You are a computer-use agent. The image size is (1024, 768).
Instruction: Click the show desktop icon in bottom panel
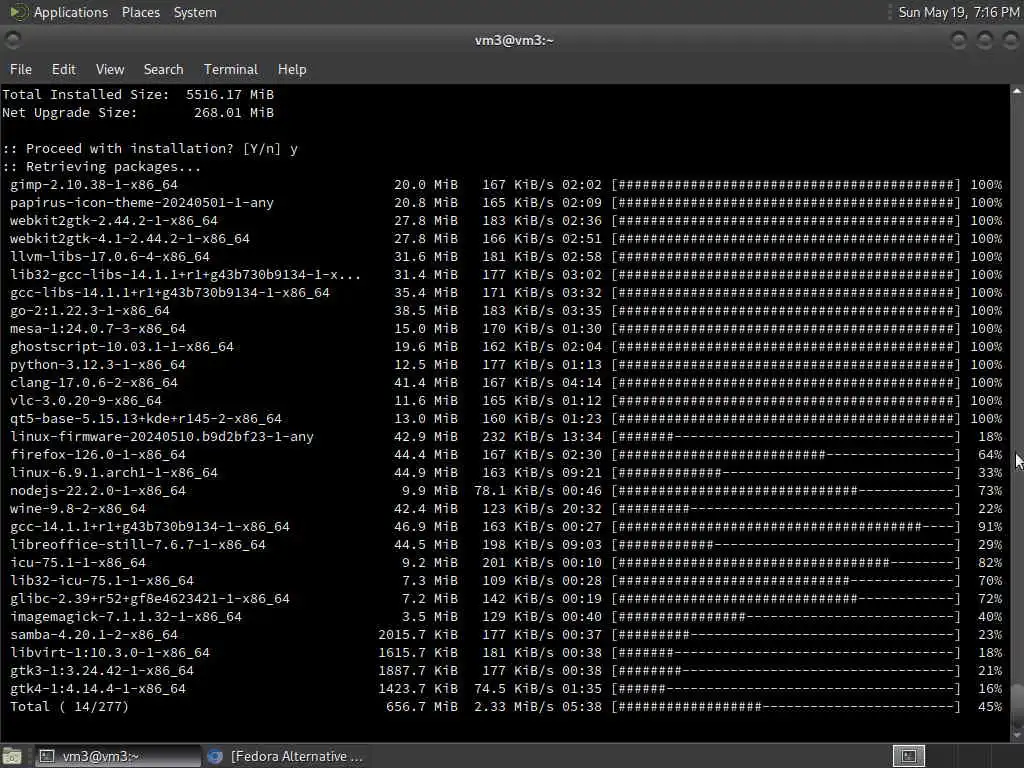tap(12, 756)
